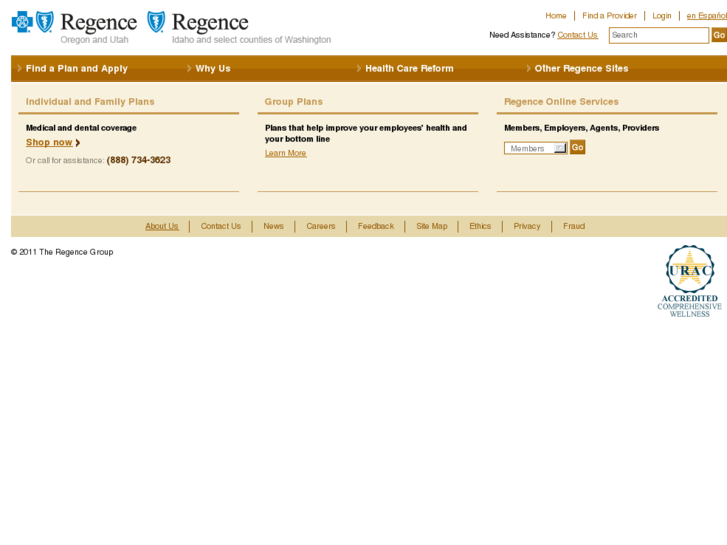
Task: Click the Go button next to Search
Action: coord(719,35)
